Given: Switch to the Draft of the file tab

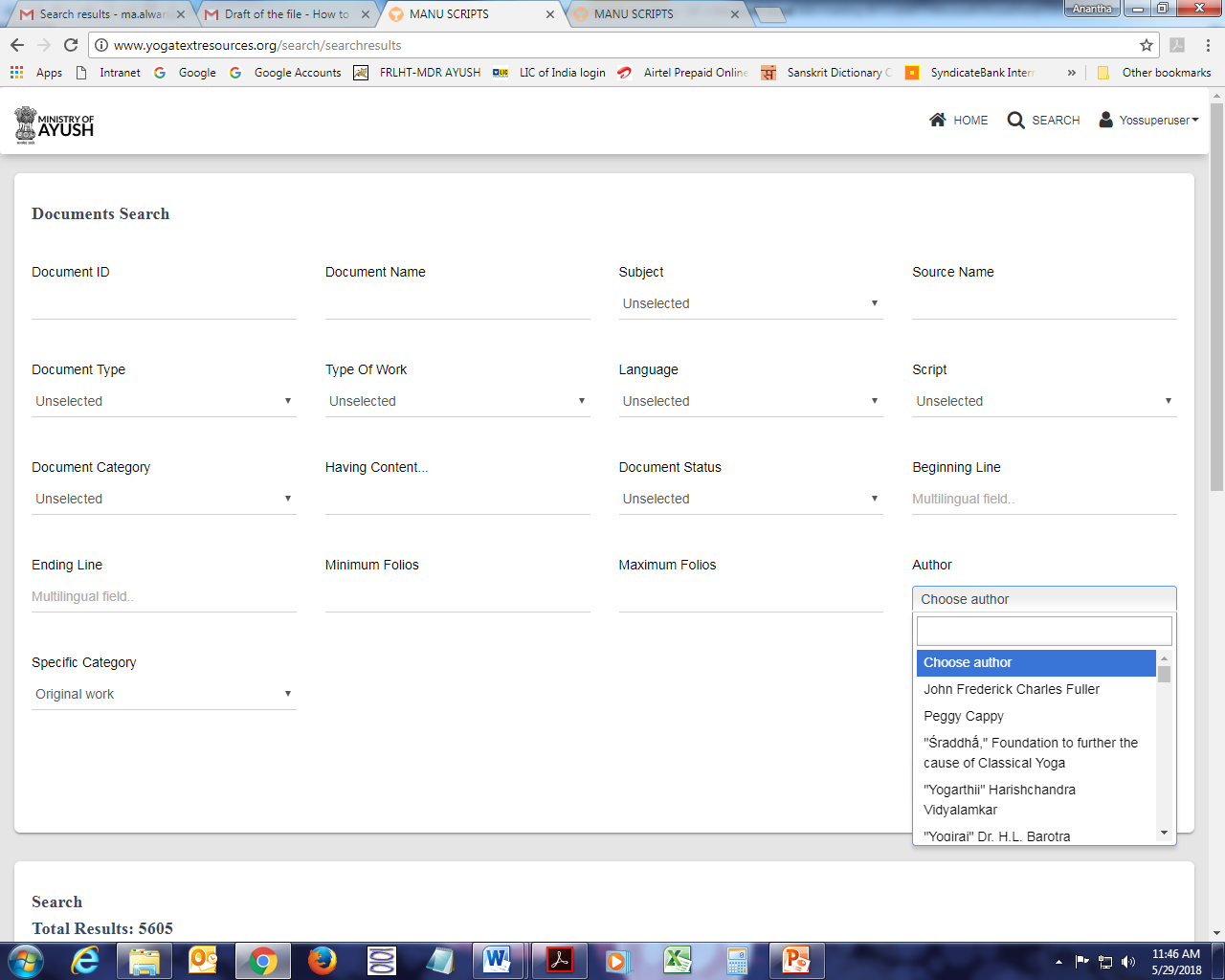Looking at the screenshot, I should pyautogui.click(x=285, y=14).
